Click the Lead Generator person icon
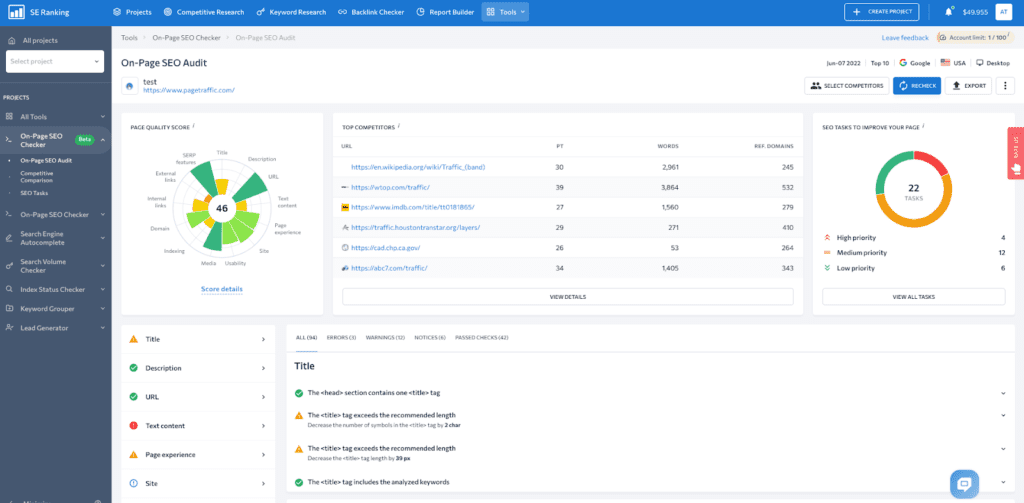The image size is (1024, 503). [9, 328]
